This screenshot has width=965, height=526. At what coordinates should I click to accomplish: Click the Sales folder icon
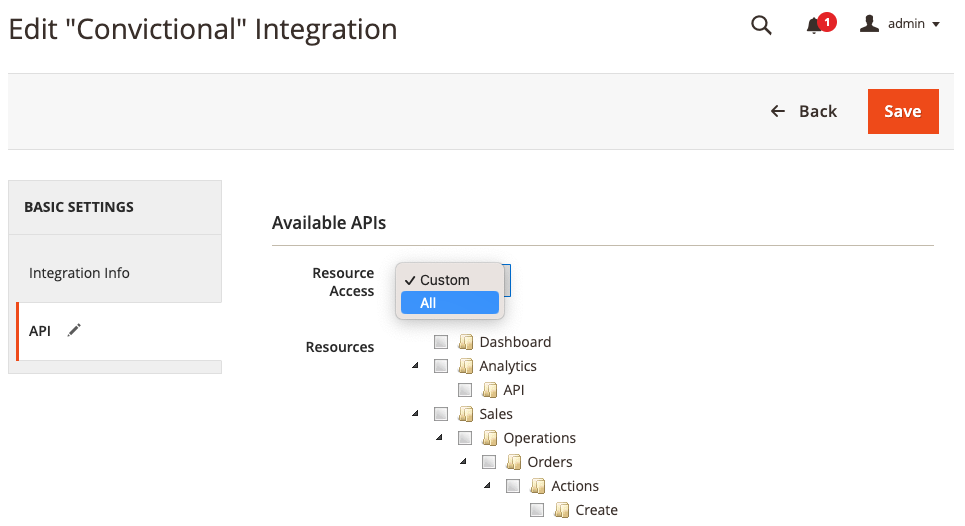465,414
